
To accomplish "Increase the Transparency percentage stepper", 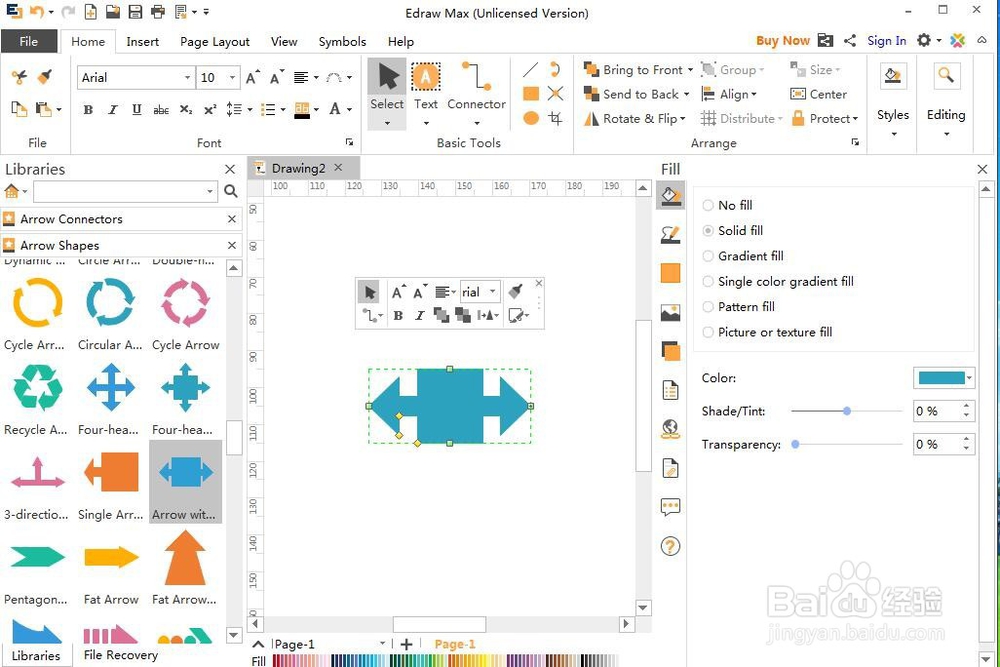I will [x=967, y=439].
